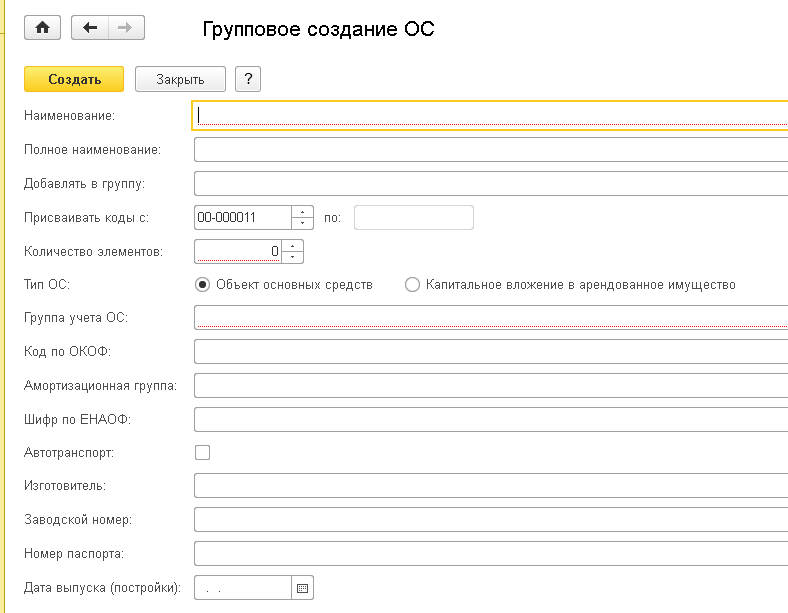Select the 'Объект основных средств' radio option
The height and width of the screenshot is (613, 788).
[x=203, y=285]
